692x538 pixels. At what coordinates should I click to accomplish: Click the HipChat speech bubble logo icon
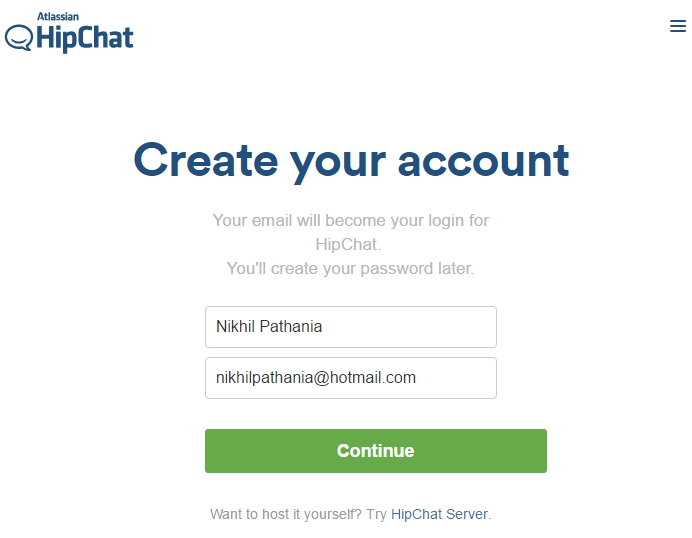[19, 38]
